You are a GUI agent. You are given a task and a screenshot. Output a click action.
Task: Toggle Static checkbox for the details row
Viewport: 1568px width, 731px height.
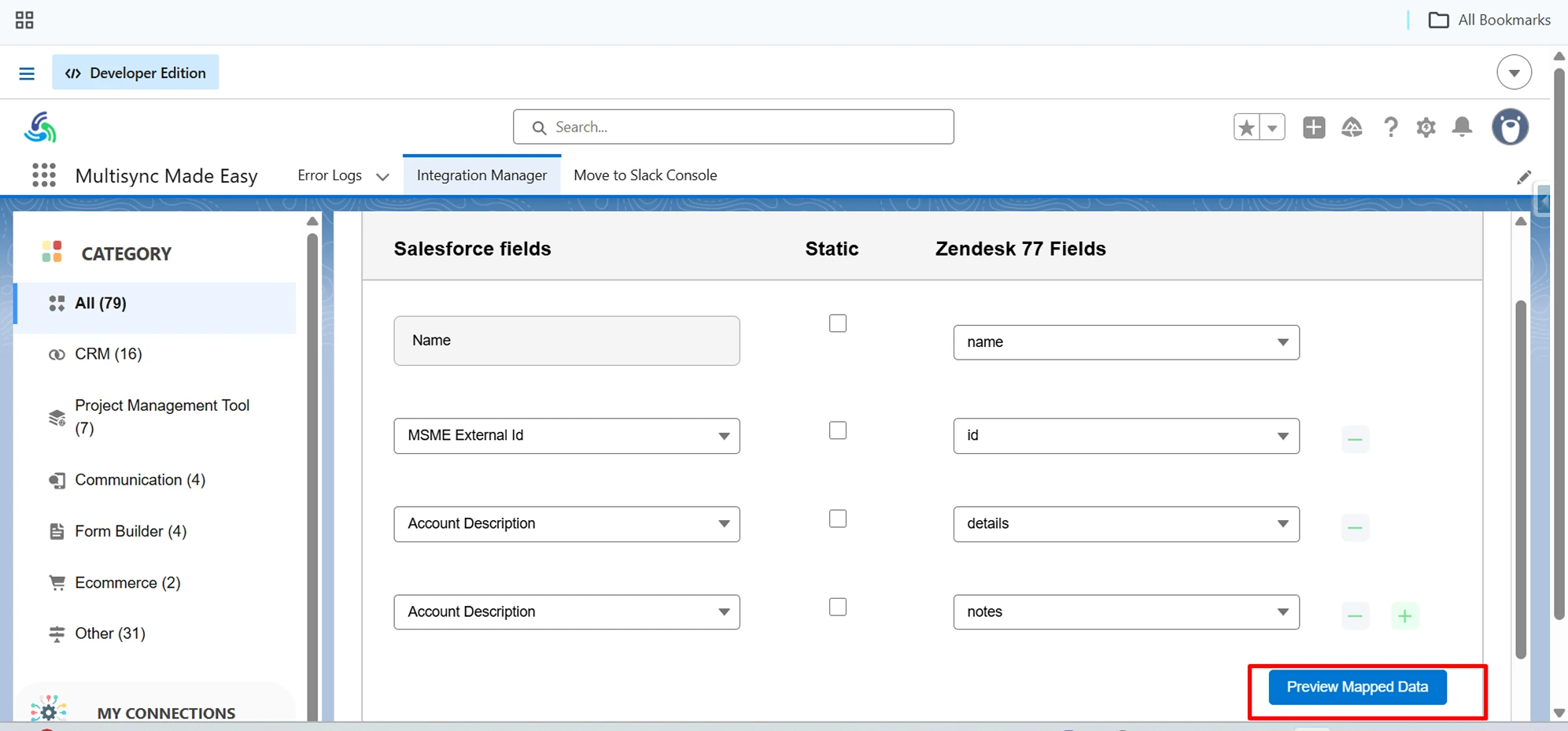tap(838, 519)
